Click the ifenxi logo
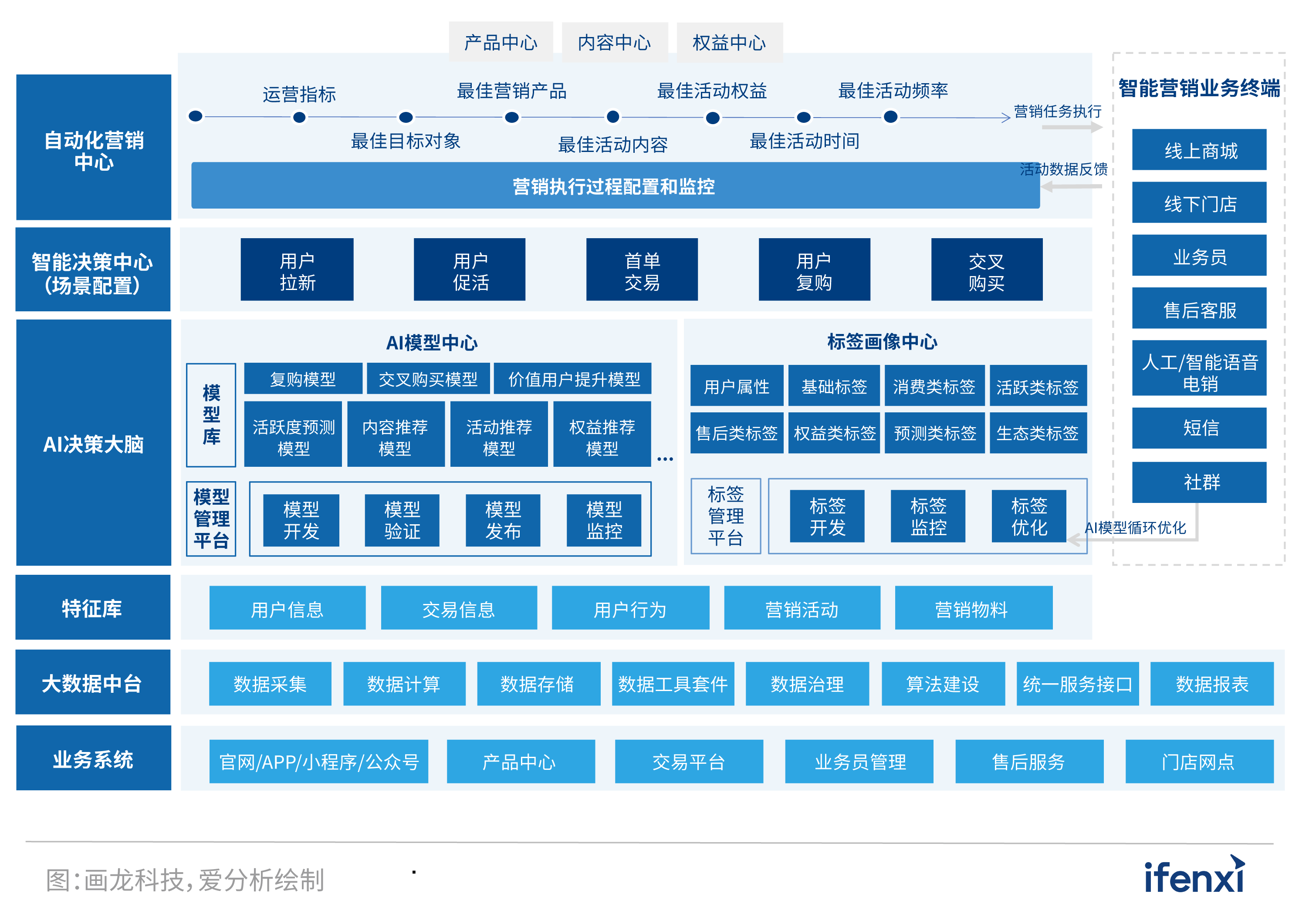This screenshot has height=924, width=1299. tap(1194, 874)
